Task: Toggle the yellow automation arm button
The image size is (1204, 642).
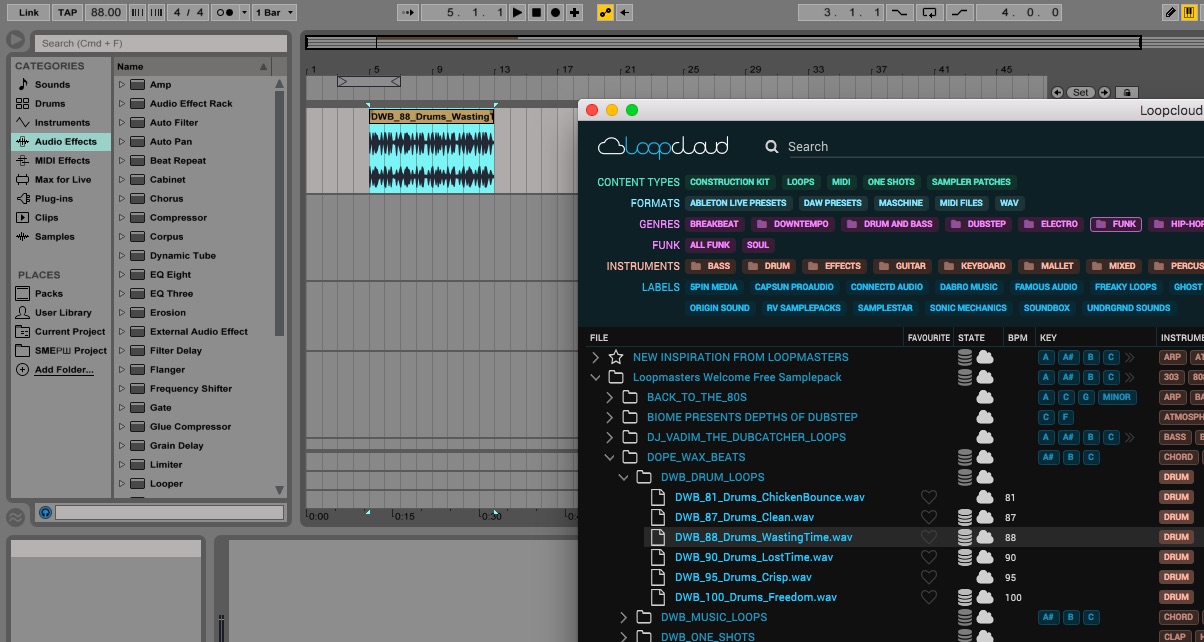Action: point(605,12)
